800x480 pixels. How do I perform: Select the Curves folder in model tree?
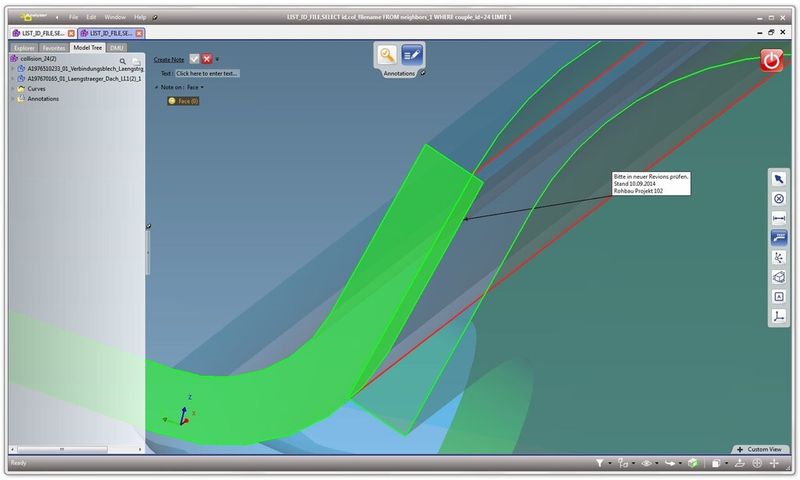(36, 89)
